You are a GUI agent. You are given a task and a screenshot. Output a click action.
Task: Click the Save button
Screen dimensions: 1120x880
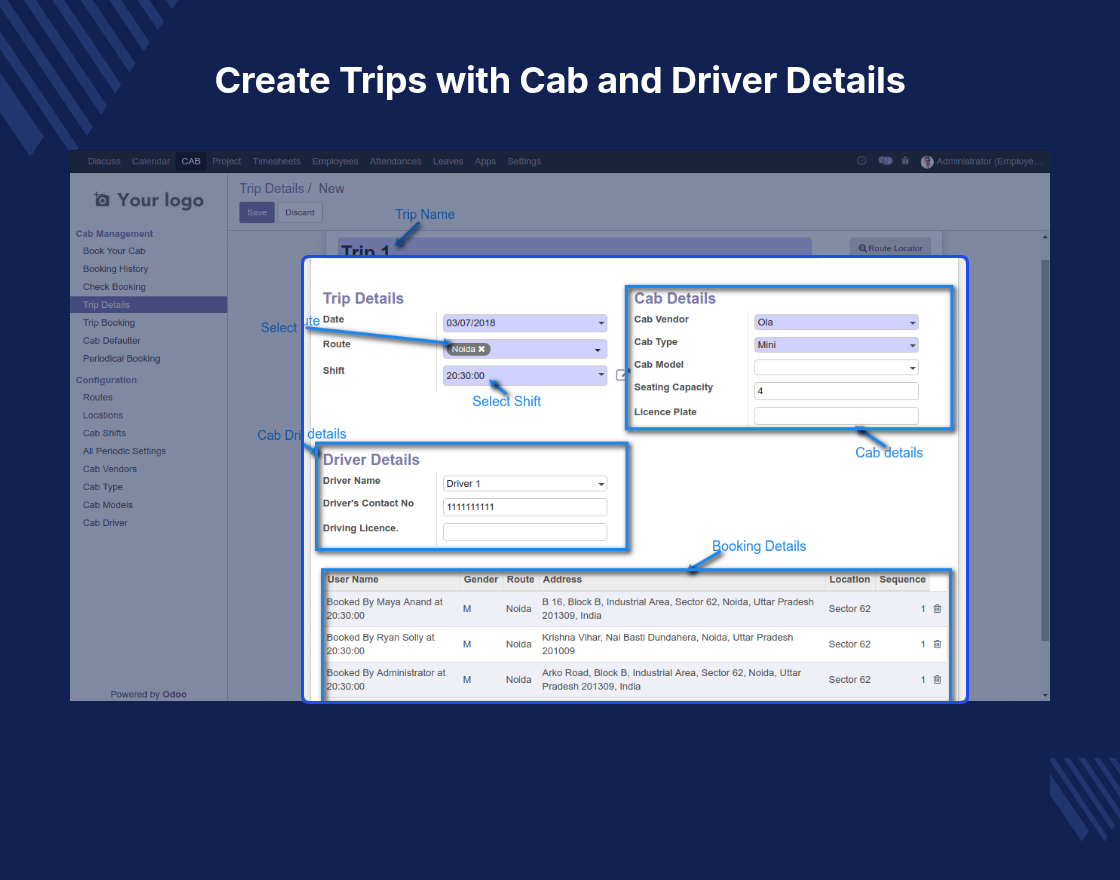click(x=257, y=212)
